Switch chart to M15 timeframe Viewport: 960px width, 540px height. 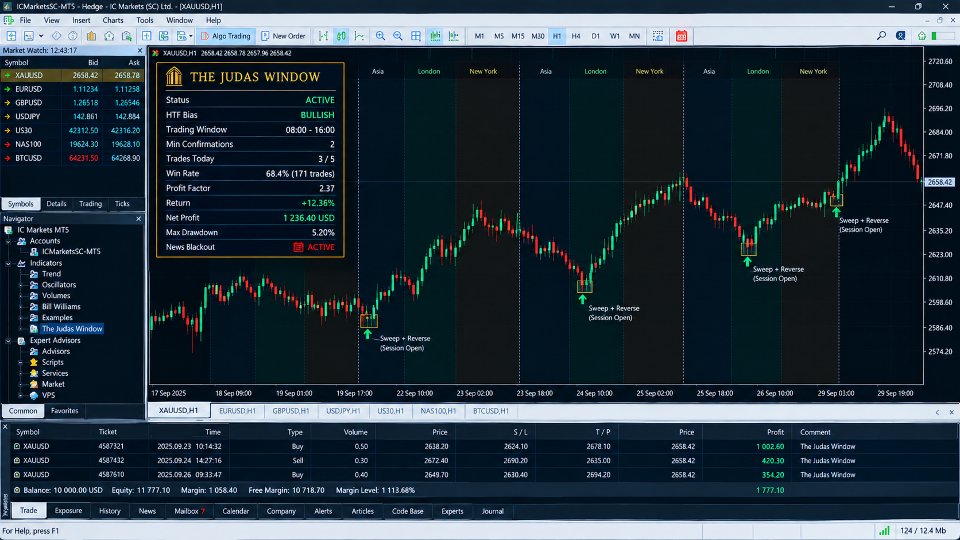(x=518, y=36)
